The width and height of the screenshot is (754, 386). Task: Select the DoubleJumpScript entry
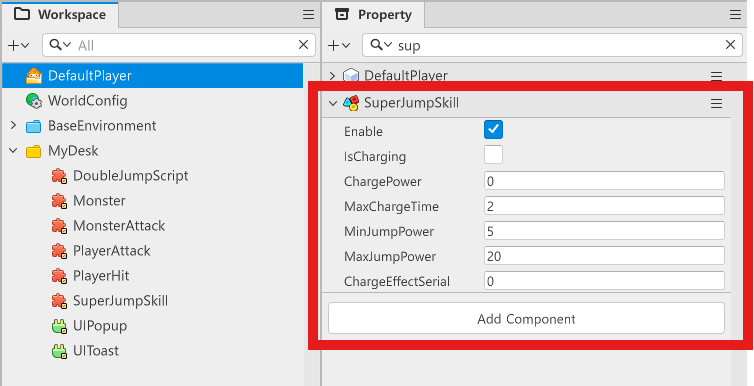click(x=153, y=176)
